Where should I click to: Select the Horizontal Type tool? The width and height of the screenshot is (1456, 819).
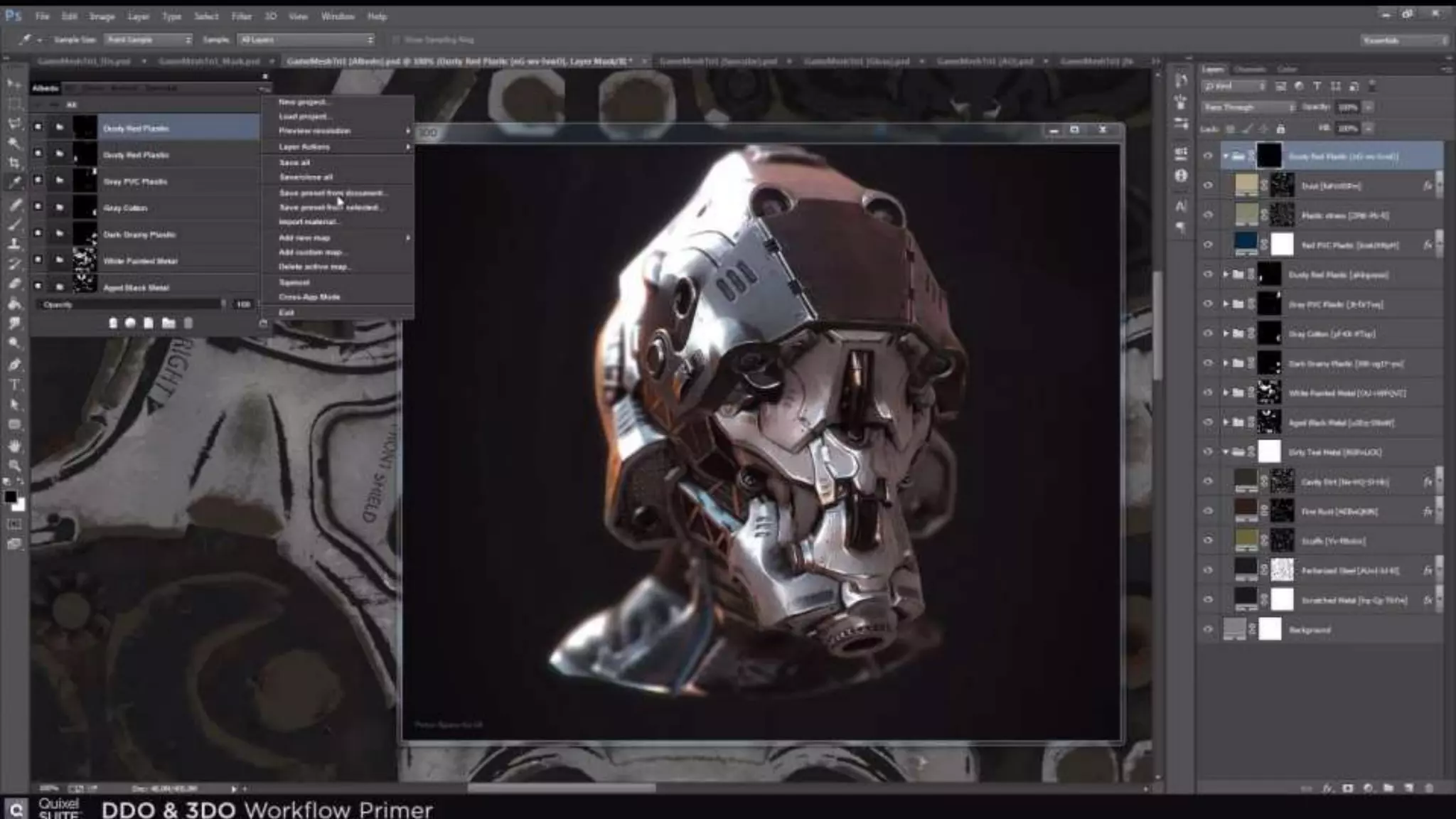14,385
